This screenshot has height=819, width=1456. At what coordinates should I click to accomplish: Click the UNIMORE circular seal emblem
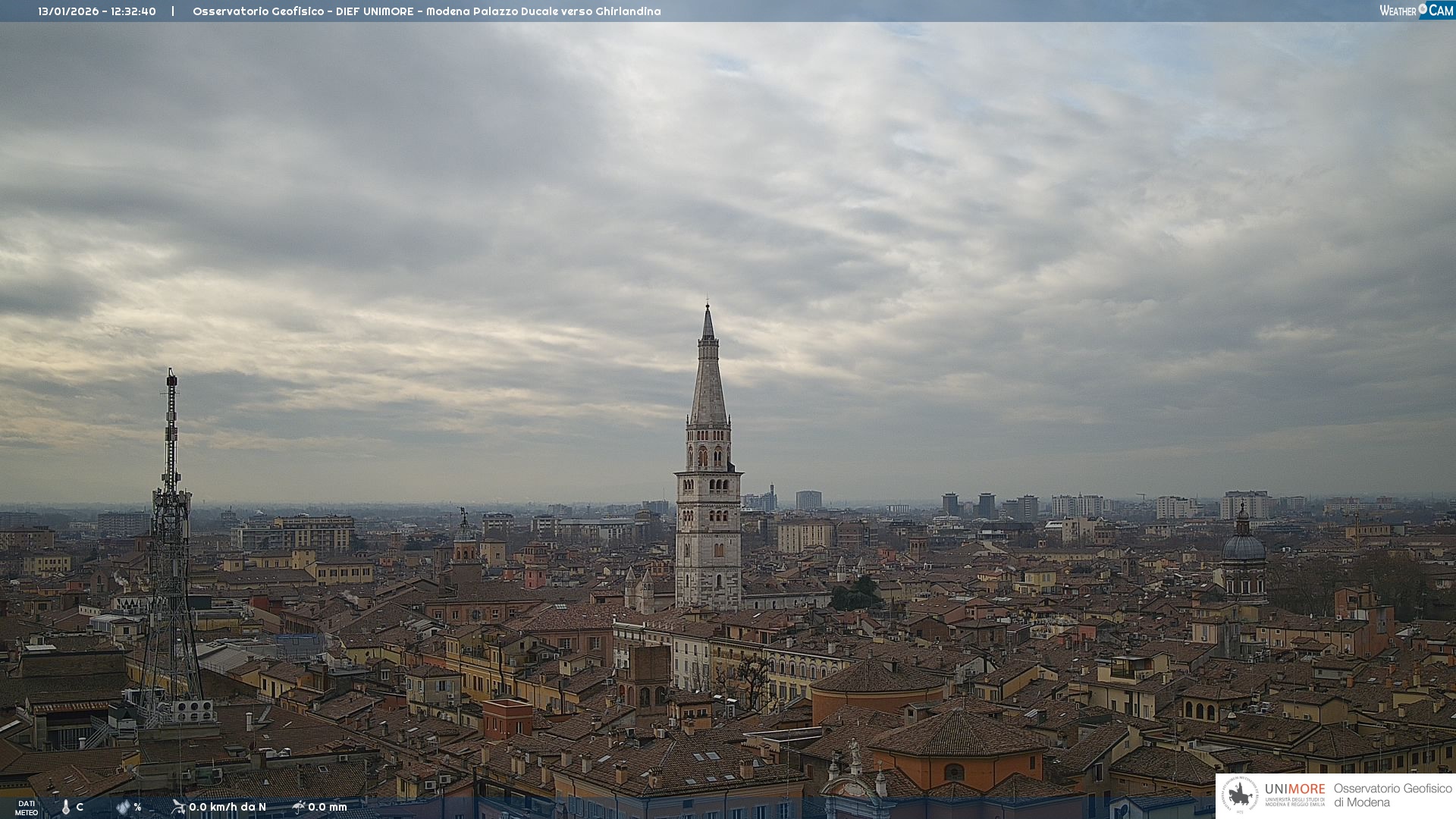coord(1239,795)
